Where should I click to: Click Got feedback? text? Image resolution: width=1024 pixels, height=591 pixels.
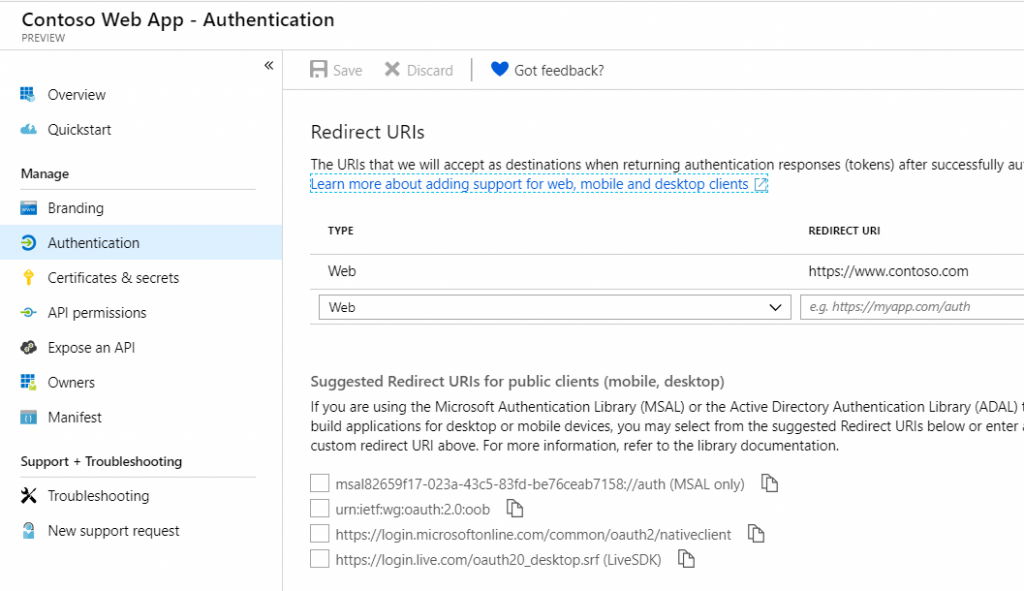pos(559,71)
